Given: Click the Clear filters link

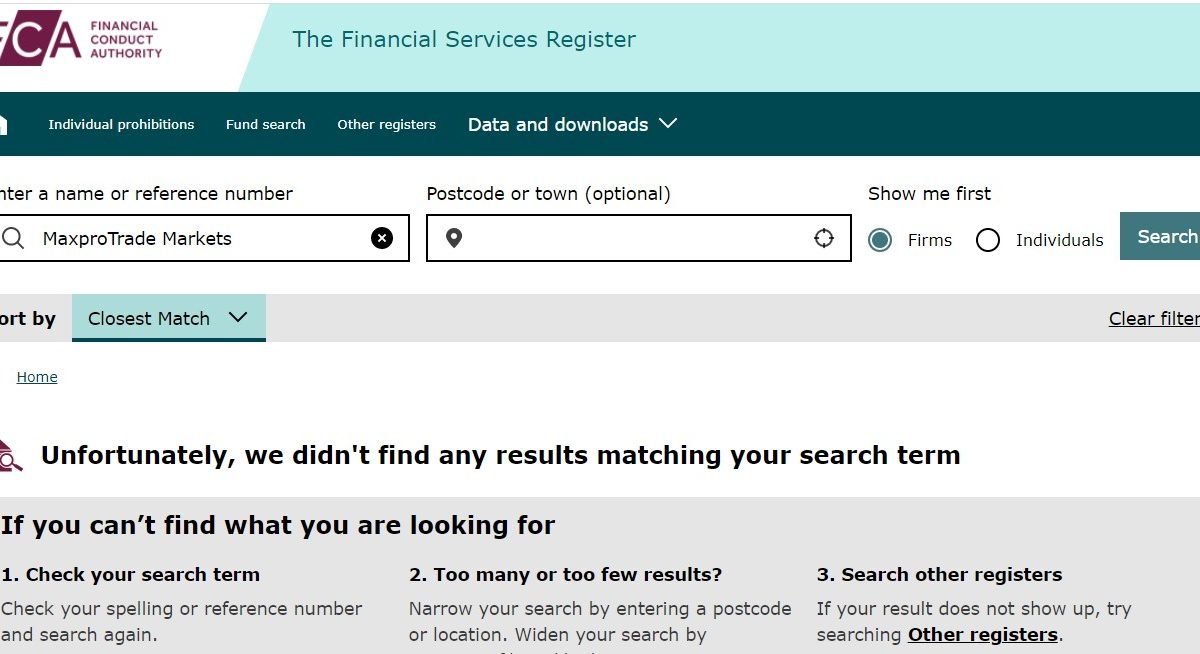Looking at the screenshot, I should 1154,319.
